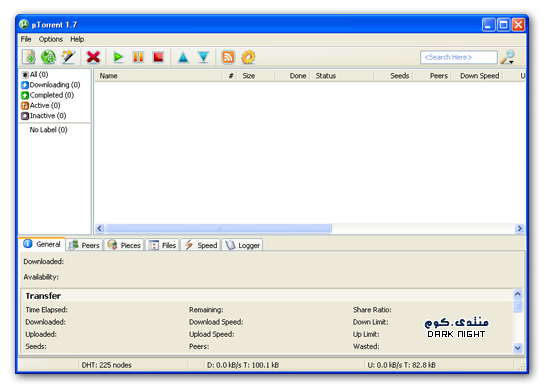Open Preferences via the gear icon
This screenshot has width=545, height=389.
[x=248, y=57]
